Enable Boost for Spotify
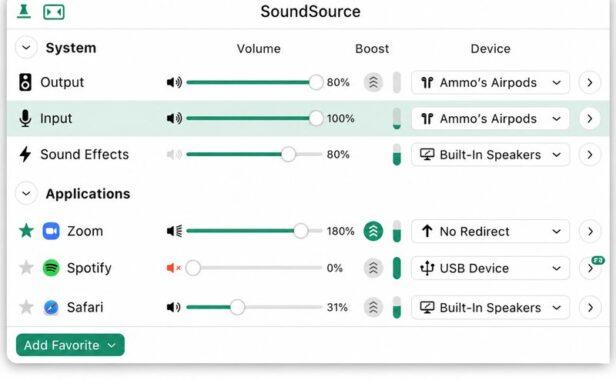 point(373,268)
